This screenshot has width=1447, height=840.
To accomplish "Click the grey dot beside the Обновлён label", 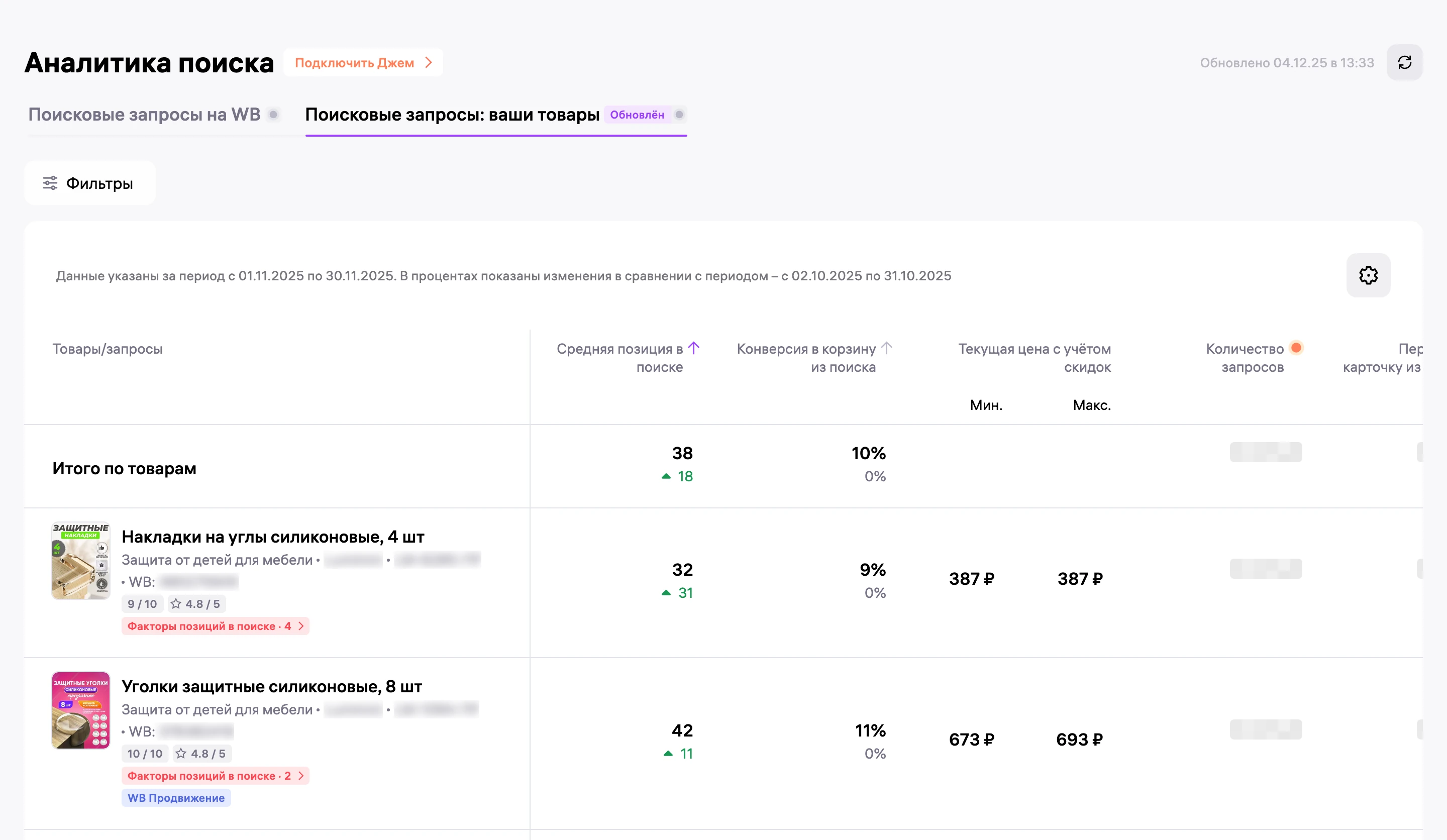I will (x=679, y=115).
